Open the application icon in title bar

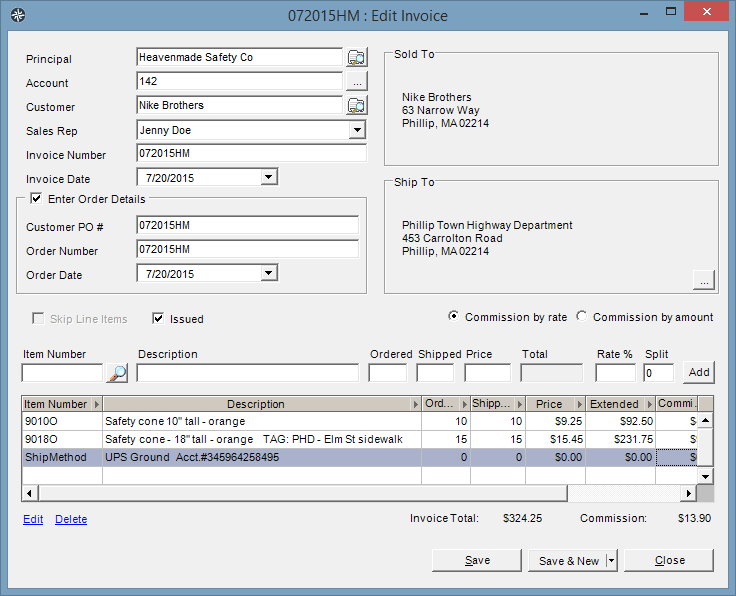18,15
